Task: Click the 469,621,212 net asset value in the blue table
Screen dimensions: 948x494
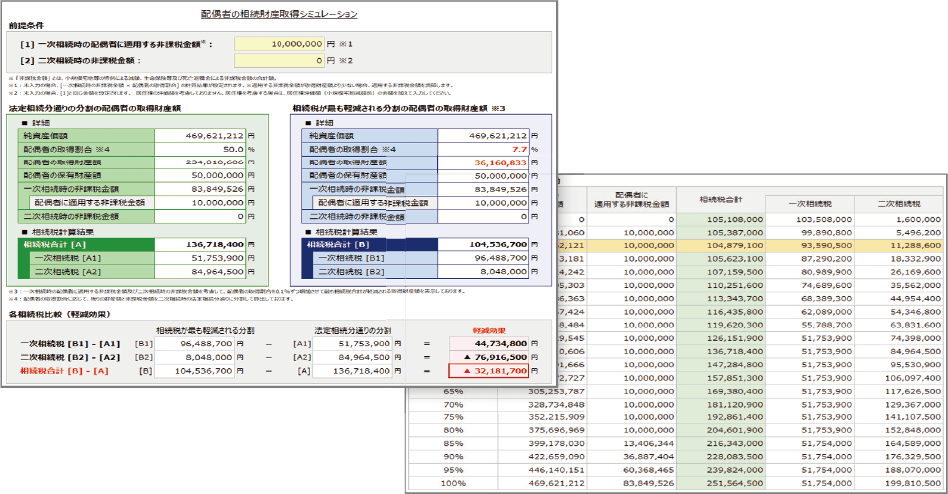Action: point(483,136)
